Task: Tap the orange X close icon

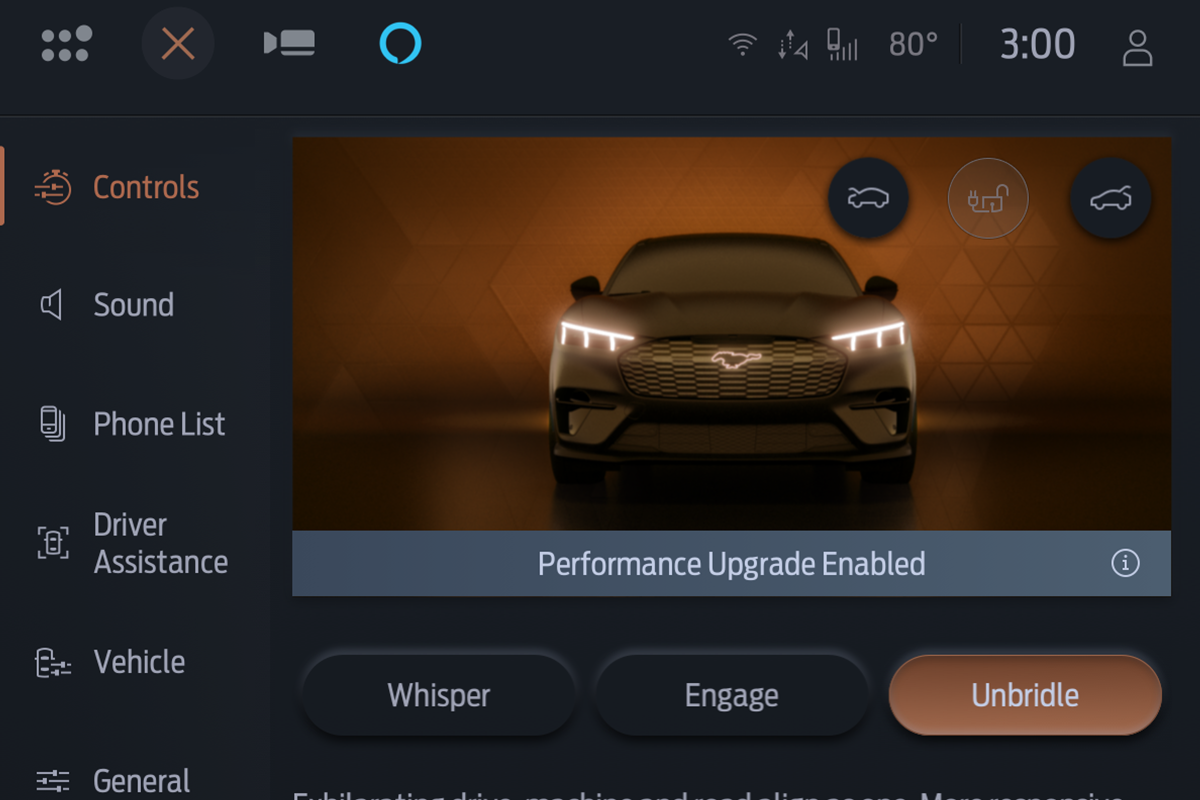Action: pos(178,44)
